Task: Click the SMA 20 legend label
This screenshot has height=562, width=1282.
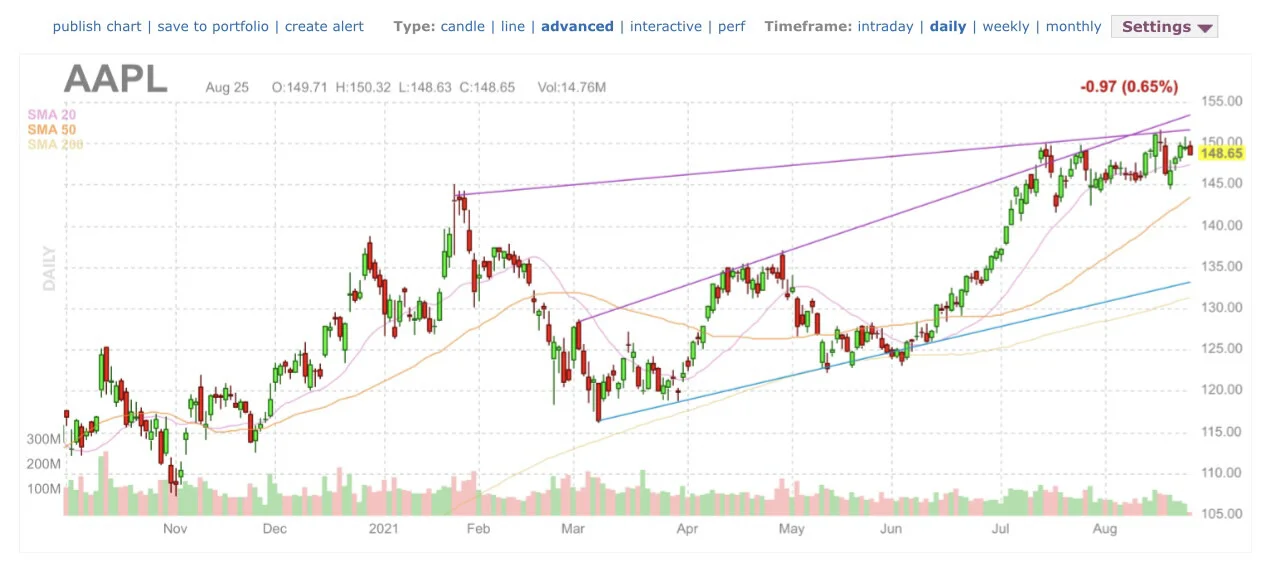Action: [51, 115]
